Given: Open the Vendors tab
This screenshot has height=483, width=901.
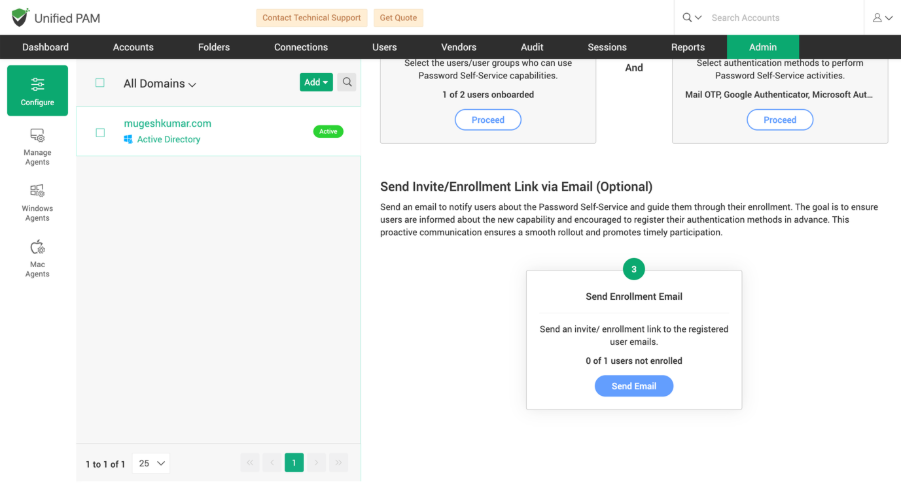Looking at the screenshot, I should [x=459, y=47].
